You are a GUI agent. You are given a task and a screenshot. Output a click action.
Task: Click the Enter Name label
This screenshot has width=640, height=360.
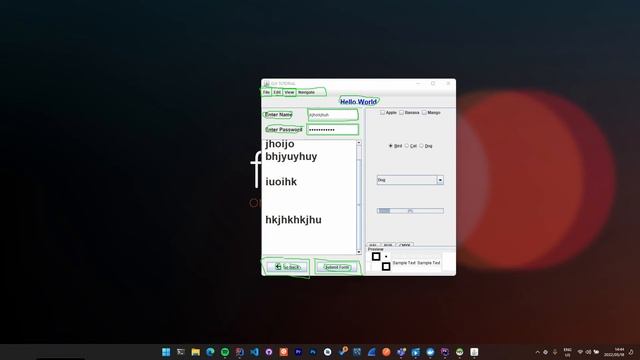[x=278, y=115]
